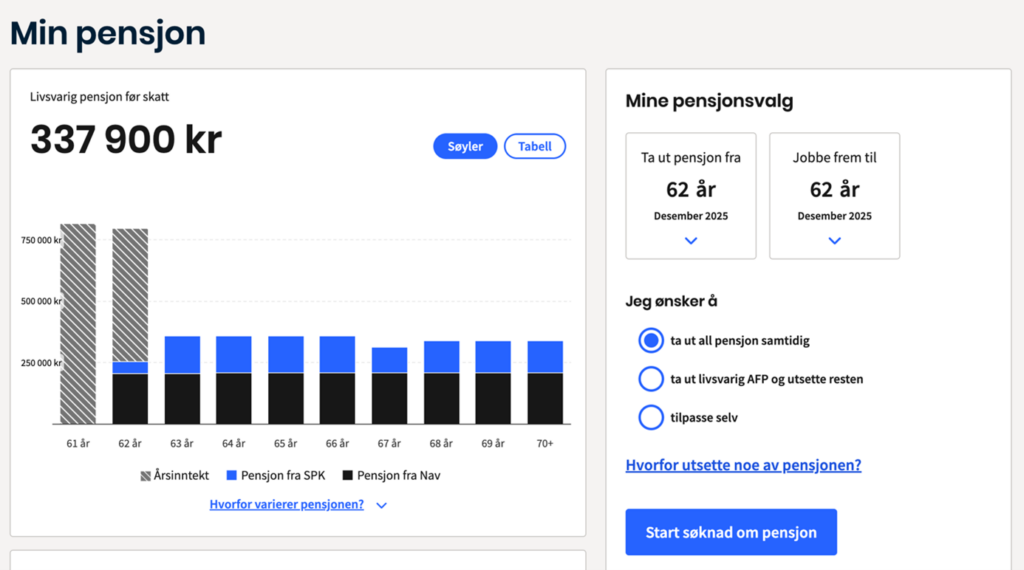Click 'Start søknad om pensjon' button
This screenshot has height=570, width=1024.
pos(731,532)
